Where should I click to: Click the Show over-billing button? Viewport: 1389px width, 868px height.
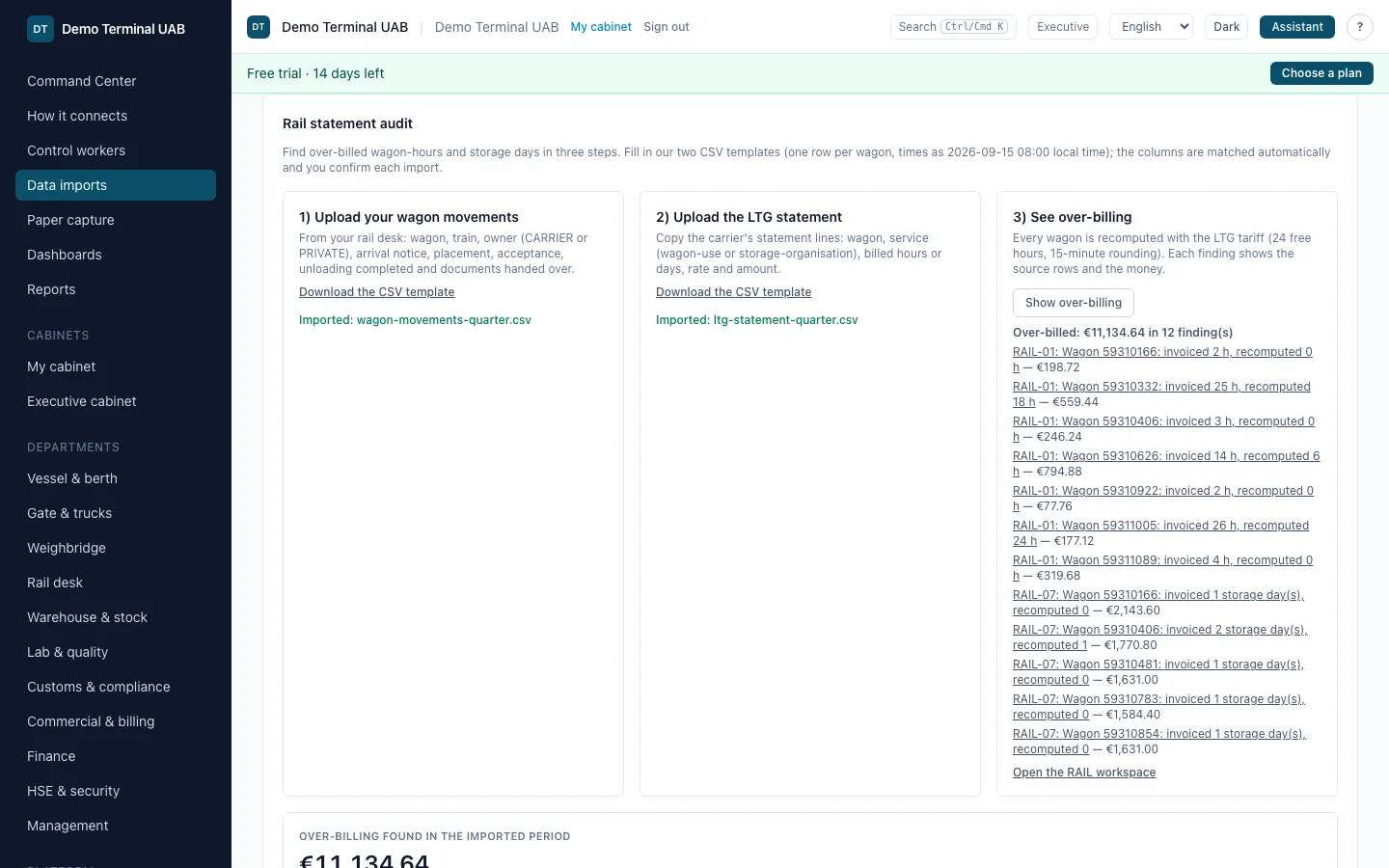1074,303
